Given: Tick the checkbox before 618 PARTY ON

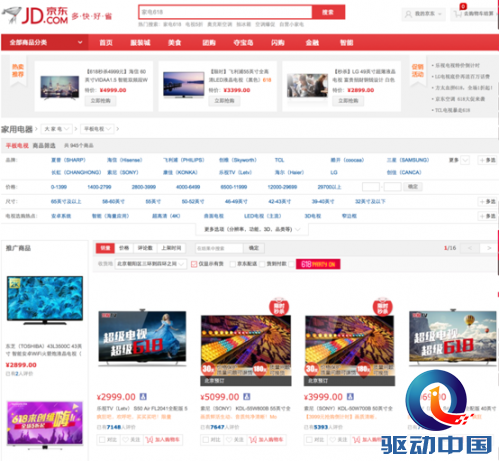Looking at the screenshot, I should point(291,264).
